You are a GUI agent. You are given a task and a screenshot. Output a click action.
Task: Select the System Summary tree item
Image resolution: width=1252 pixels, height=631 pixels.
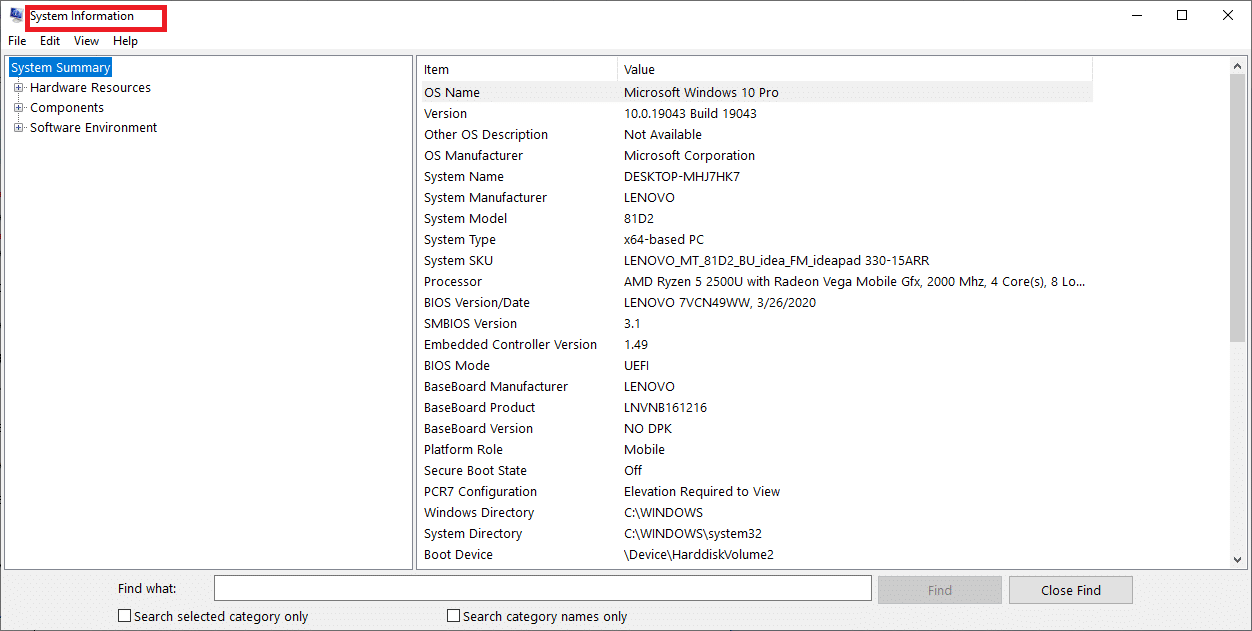(60, 68)
